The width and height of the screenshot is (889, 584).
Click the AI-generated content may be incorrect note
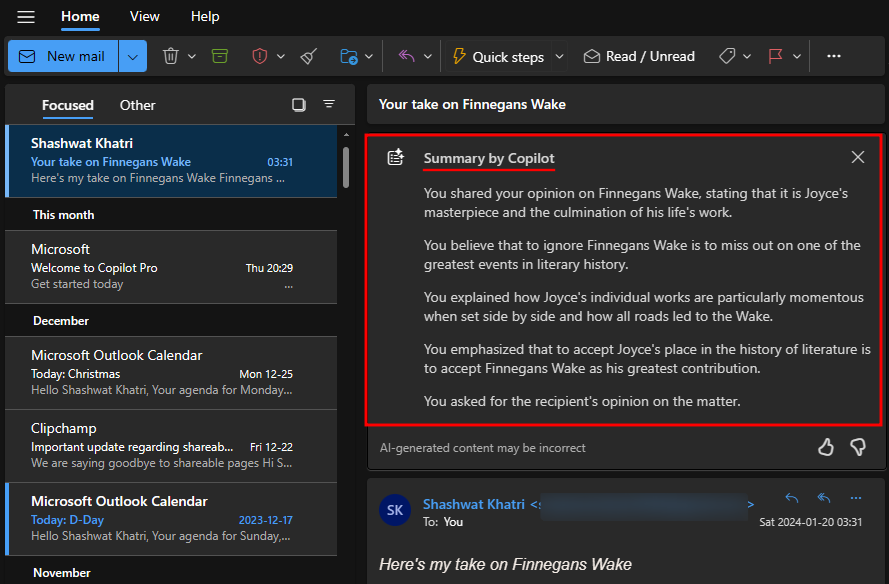[482, 448]
